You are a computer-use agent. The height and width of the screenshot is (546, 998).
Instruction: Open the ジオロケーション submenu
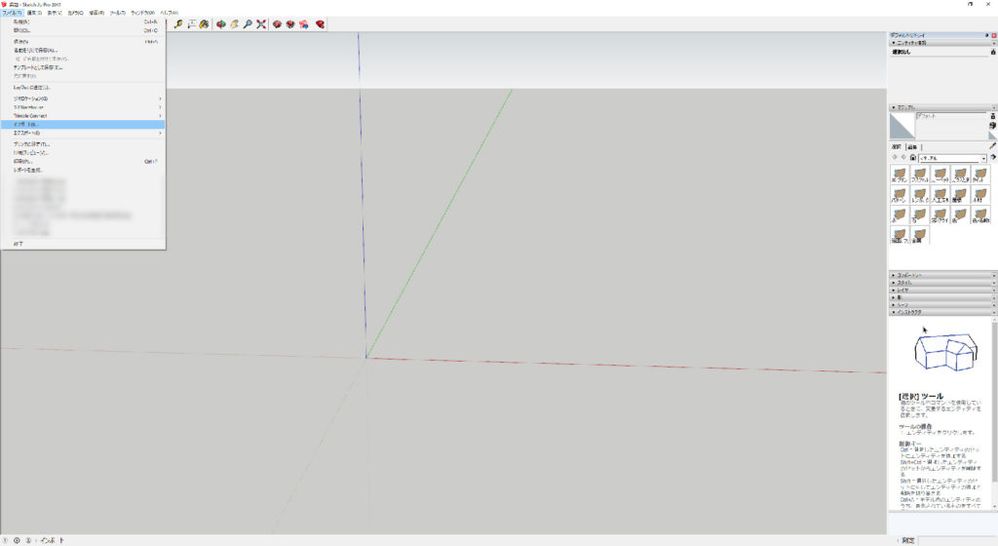coord(83,99)
